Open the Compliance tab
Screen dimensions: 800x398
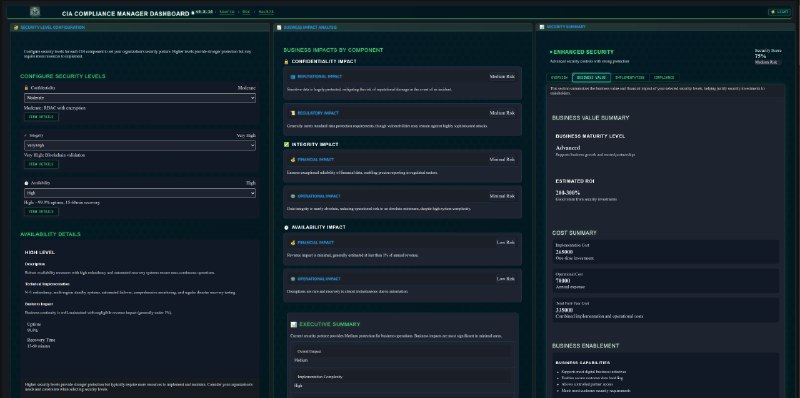point(664,78)
